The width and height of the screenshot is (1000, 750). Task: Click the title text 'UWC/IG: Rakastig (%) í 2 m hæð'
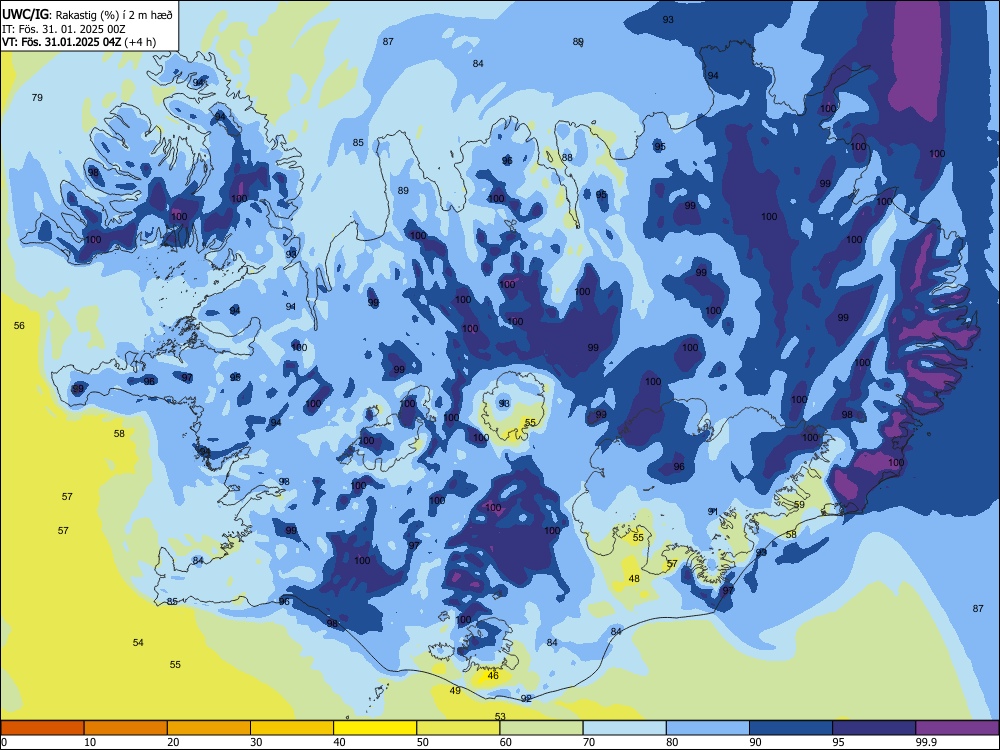point(87,13)
